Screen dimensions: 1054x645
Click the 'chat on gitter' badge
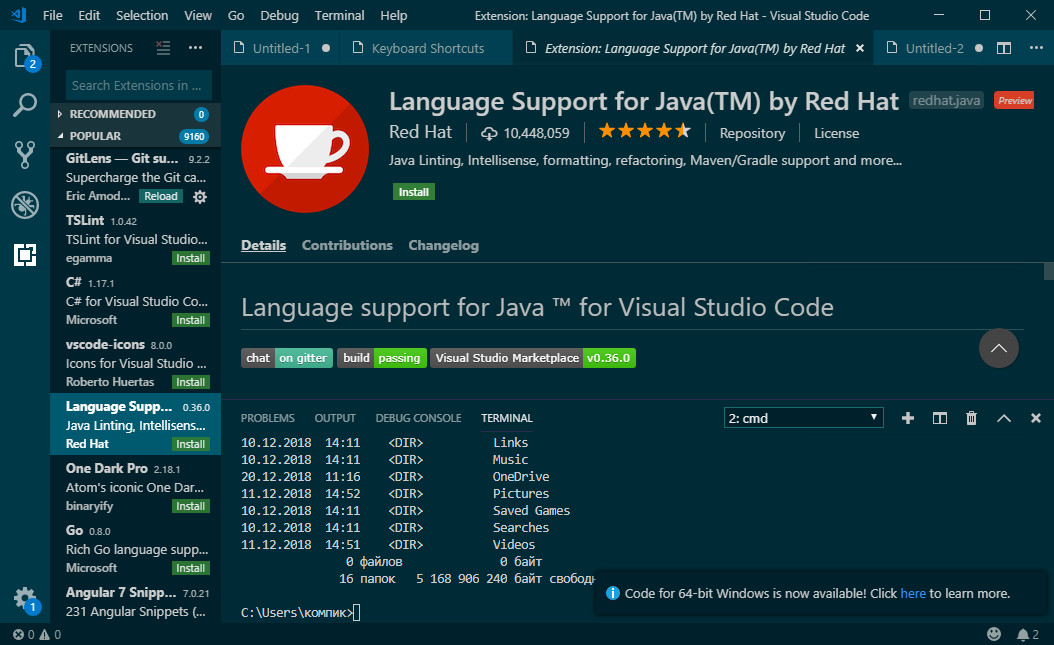(x=287, y=358)
